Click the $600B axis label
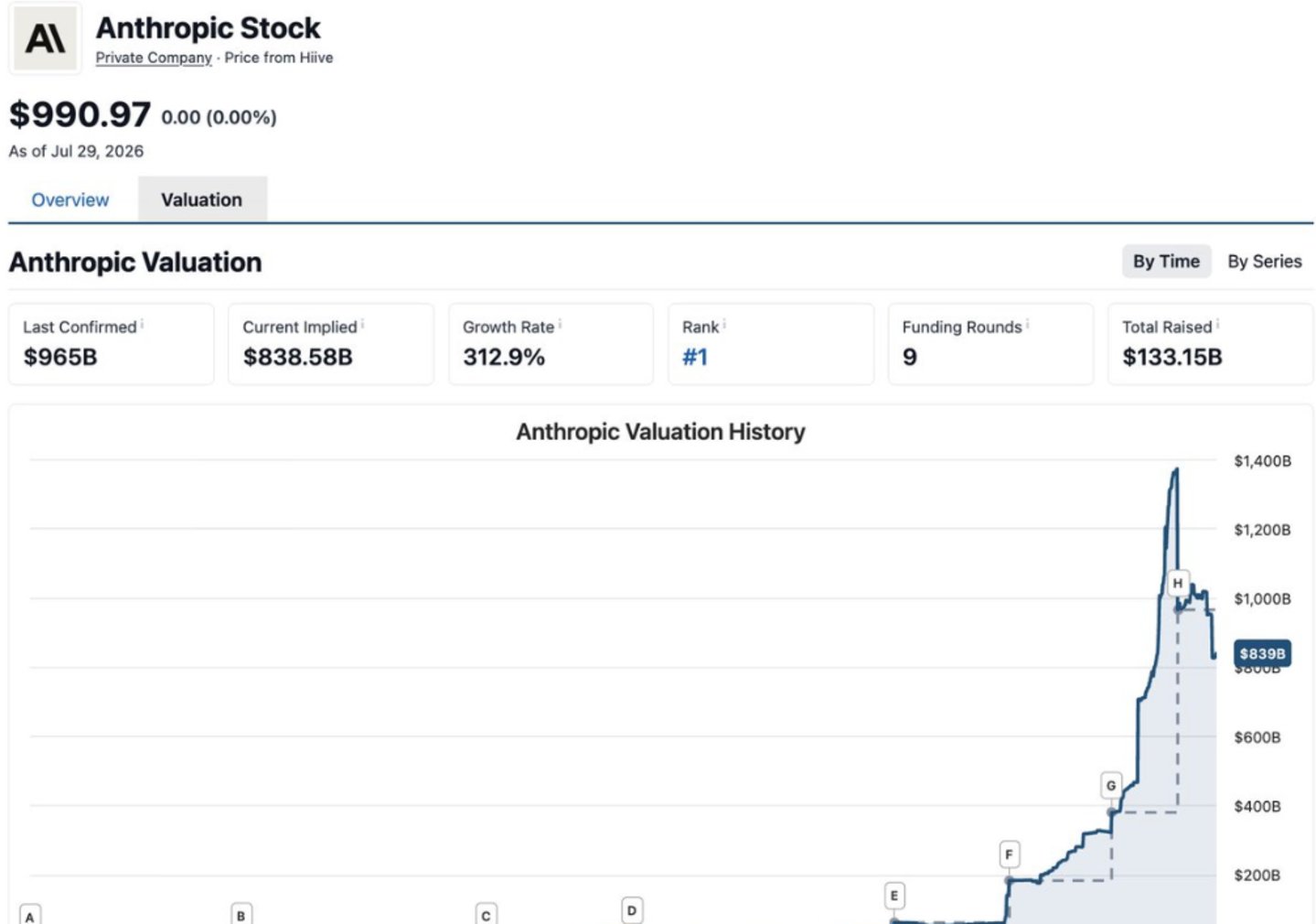The image size is (1316, 924). click(1257, 737)
